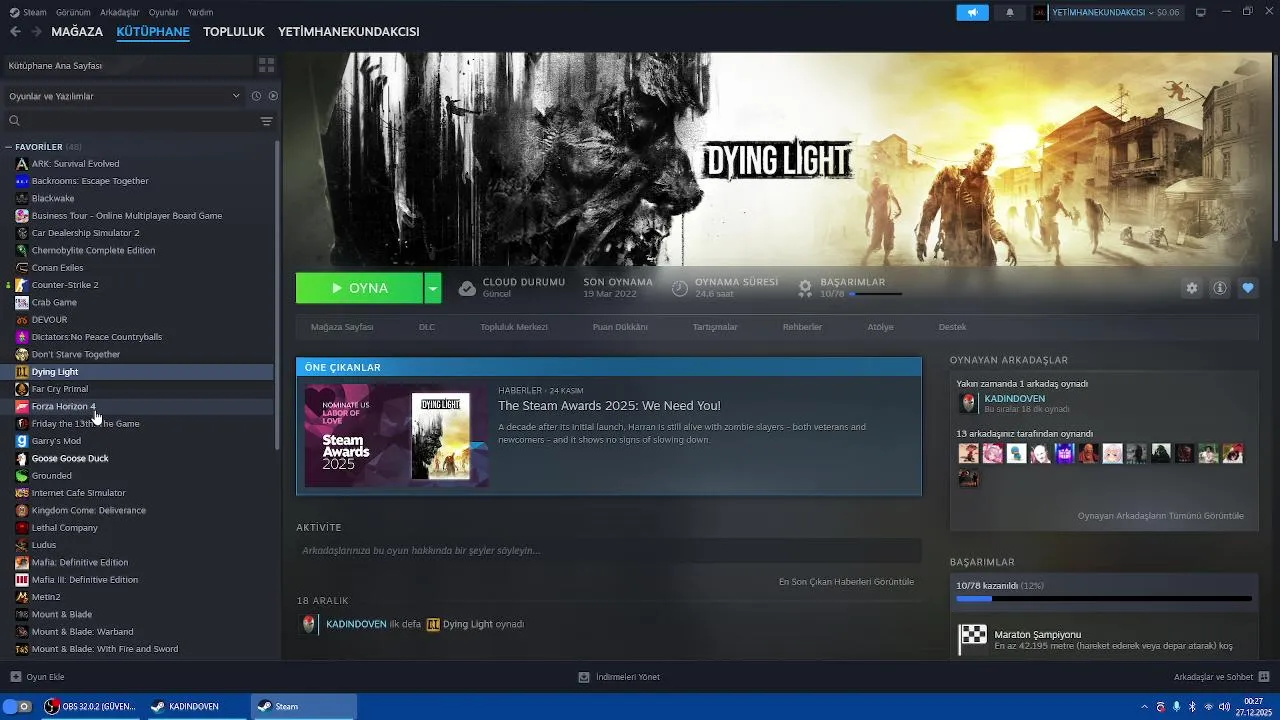Click the achievements 10/78 progress bar
Image resolution: width=1280 pixels, height=720 pixels.
point(875,294)
